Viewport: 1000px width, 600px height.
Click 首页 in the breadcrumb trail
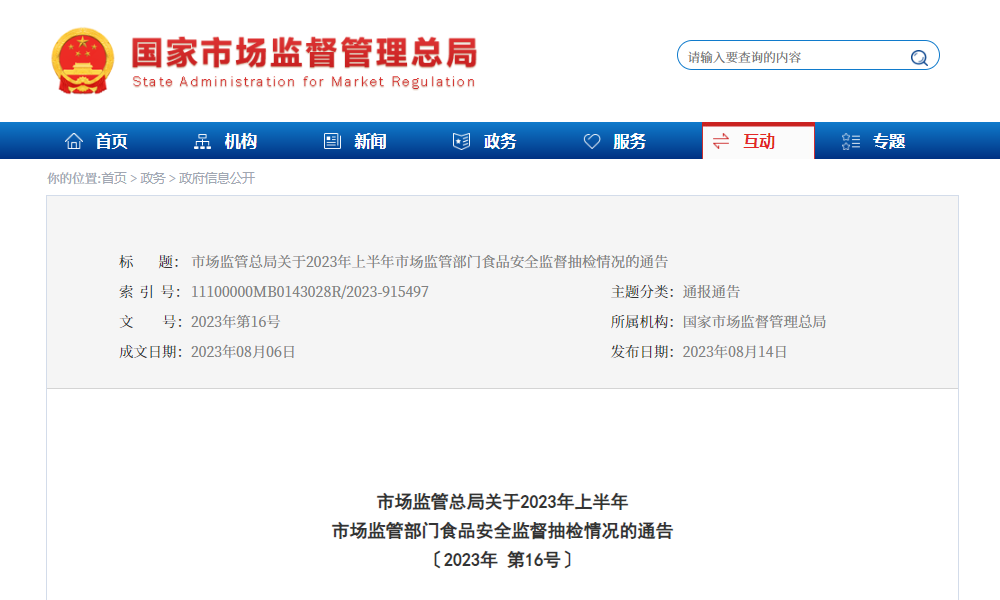(x=112, y=177)
